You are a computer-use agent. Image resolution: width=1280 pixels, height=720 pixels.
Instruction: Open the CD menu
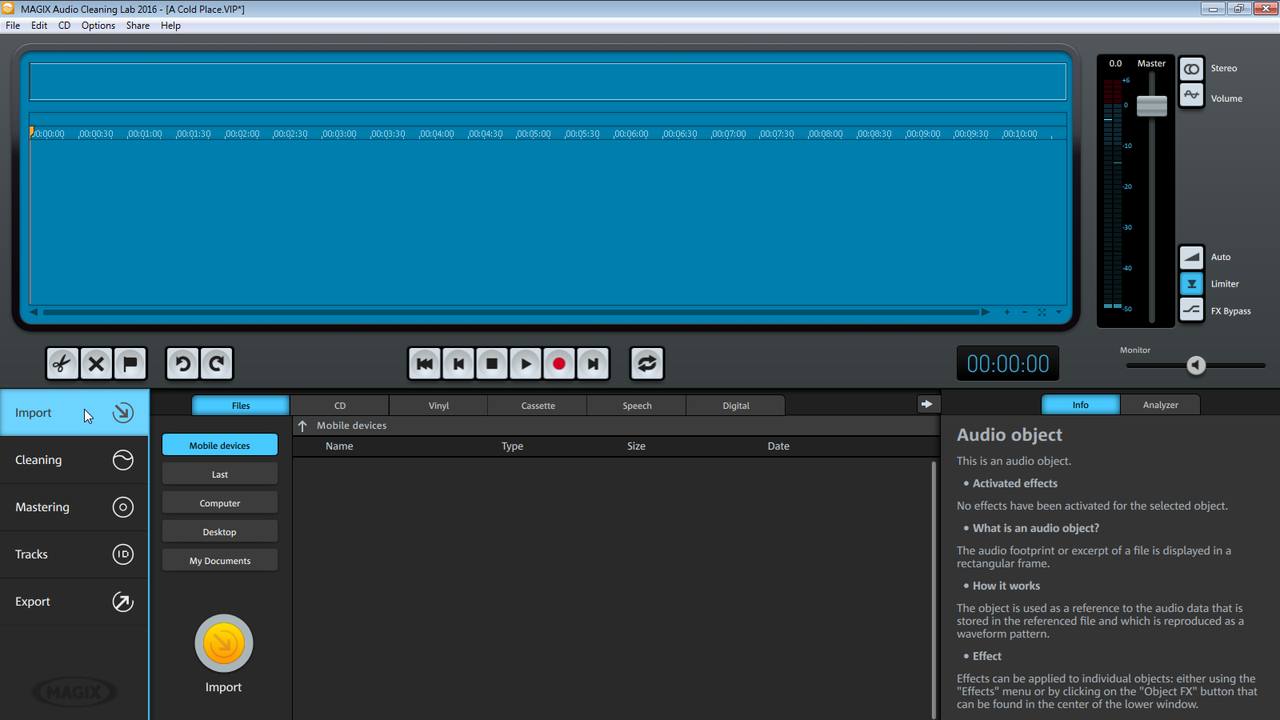(x=64, y=25)
